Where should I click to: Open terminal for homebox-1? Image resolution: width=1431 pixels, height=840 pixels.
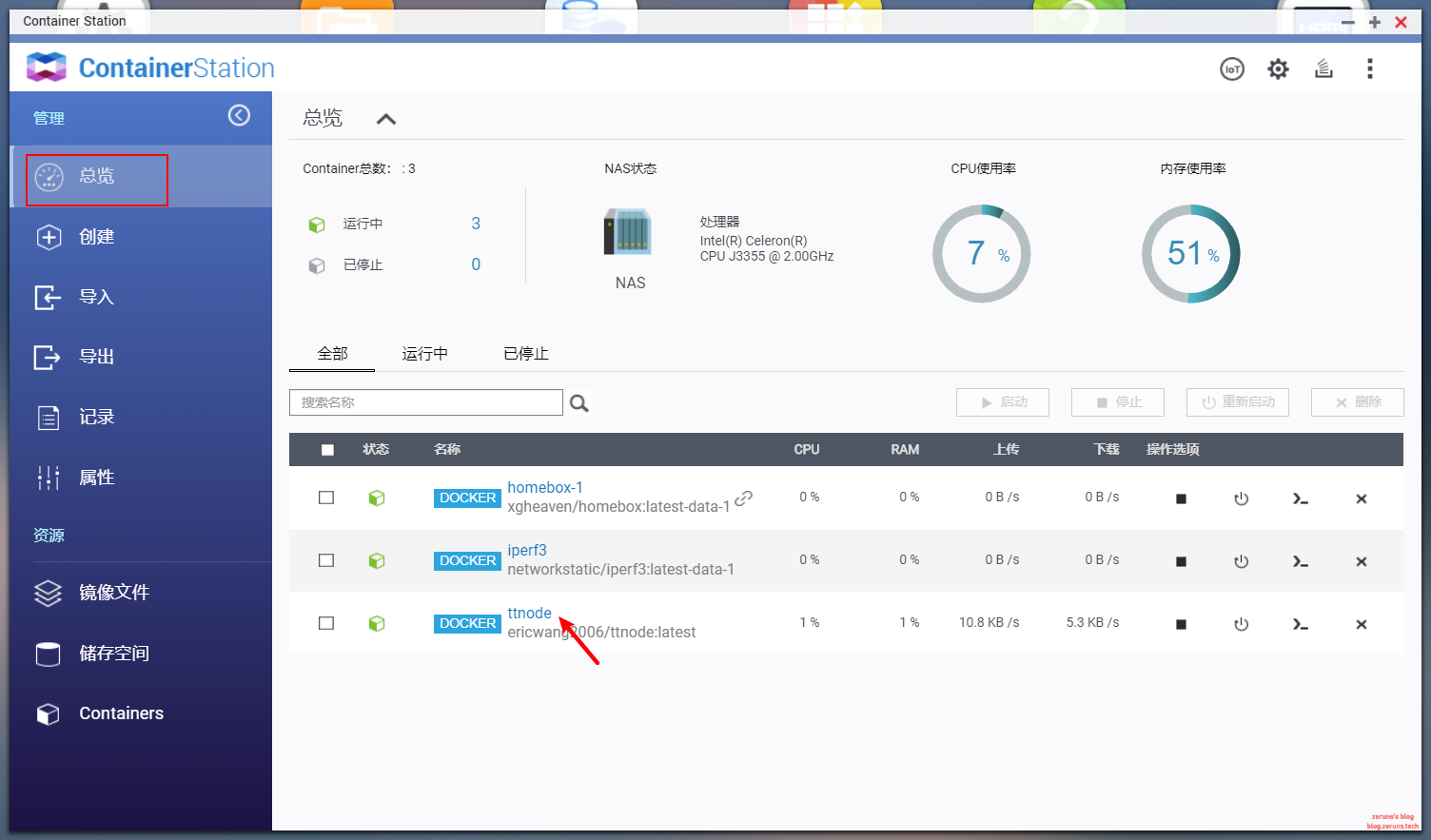pyautogui.click(x=1301, y=498)
